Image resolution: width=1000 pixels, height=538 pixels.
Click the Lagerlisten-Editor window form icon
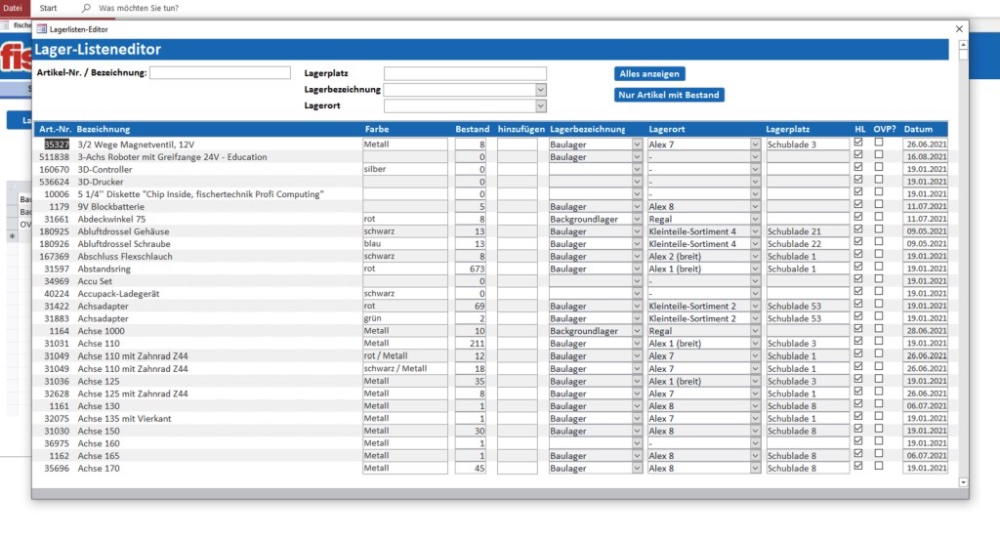click(x=41, y=29)
